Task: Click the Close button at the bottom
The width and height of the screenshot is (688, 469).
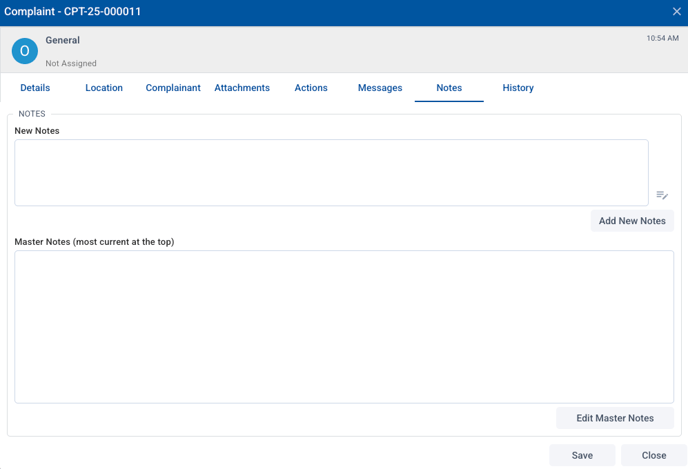Action: [x=654, y=455]
